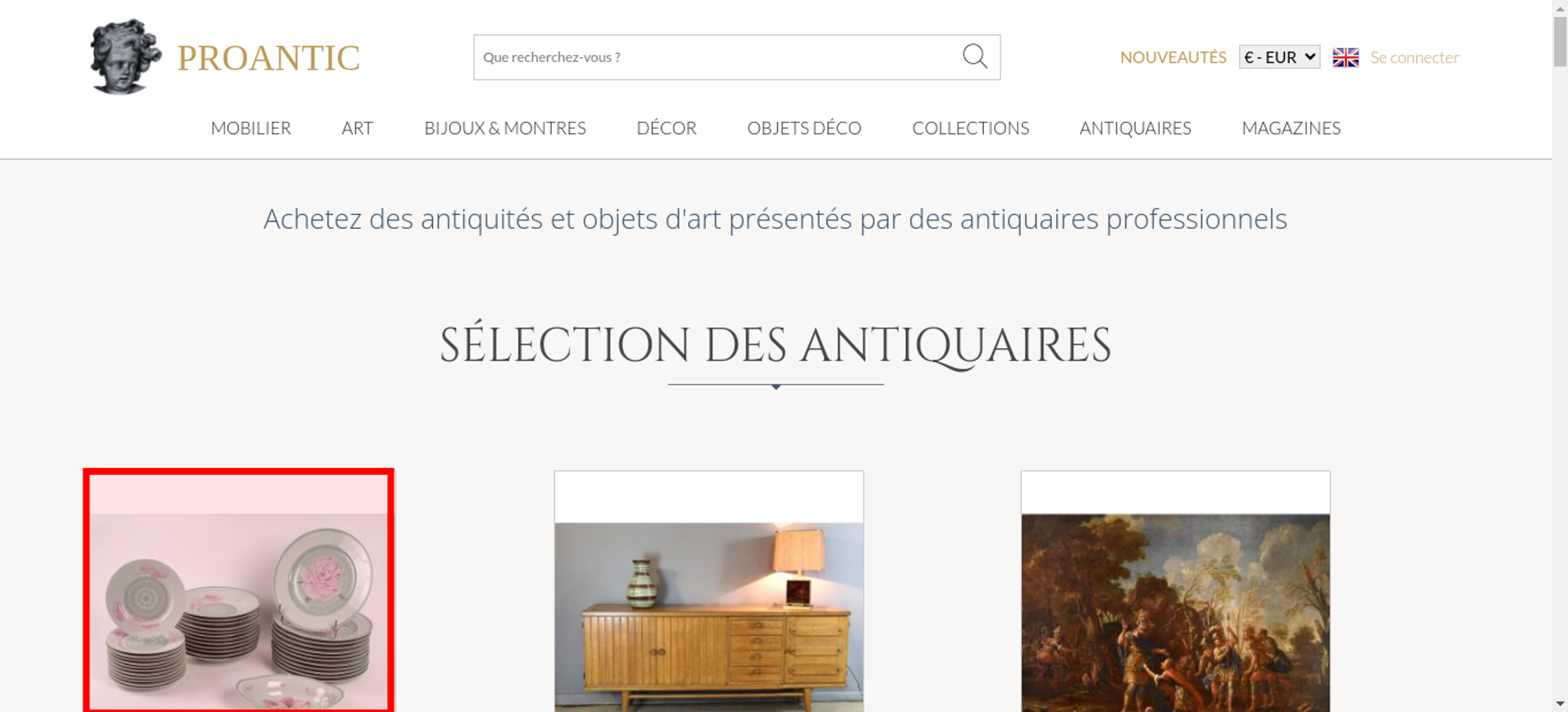1568x712 pixels.
Task: Click the PROANTIC brand name text
Action: 268,58
